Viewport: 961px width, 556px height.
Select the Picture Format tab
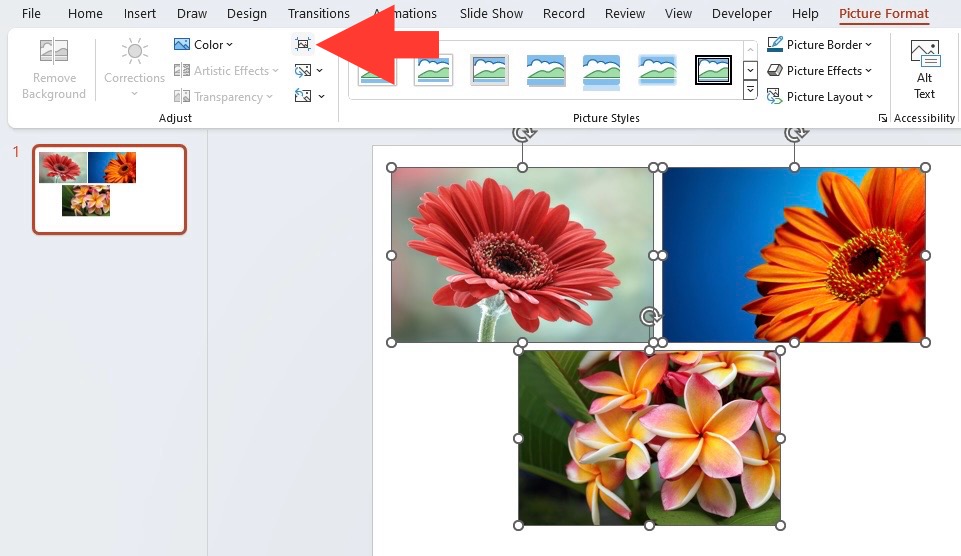click(884, 13)
